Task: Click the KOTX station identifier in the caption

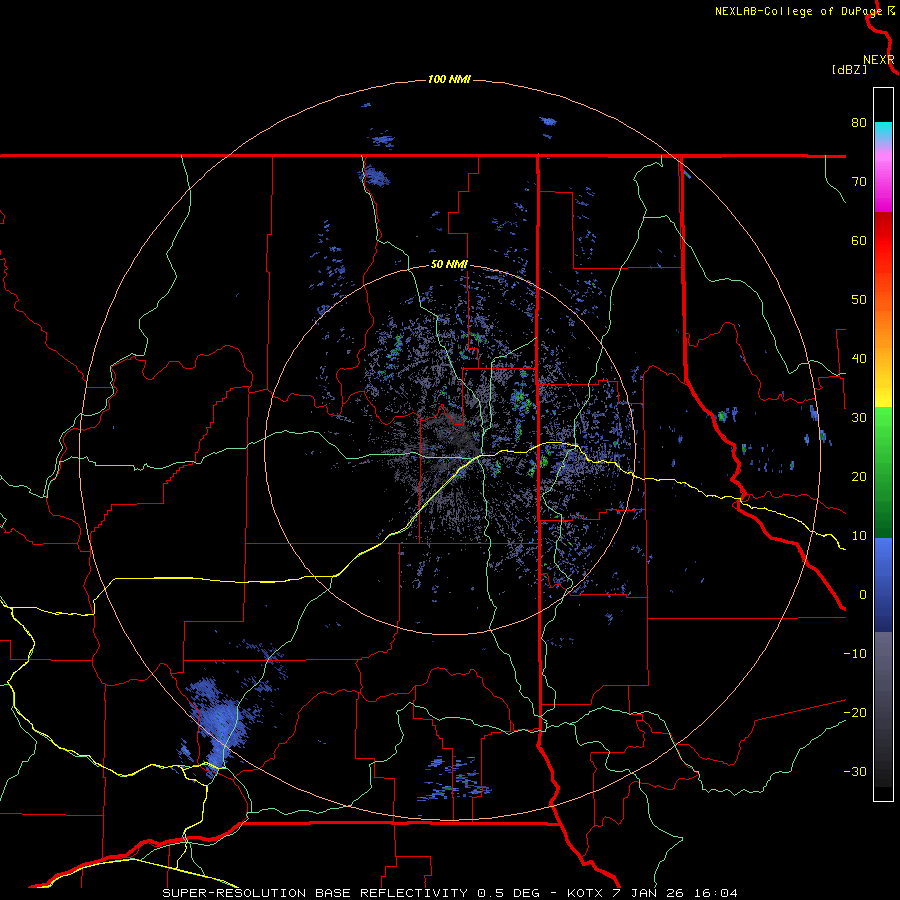Action: pos(585,893)
